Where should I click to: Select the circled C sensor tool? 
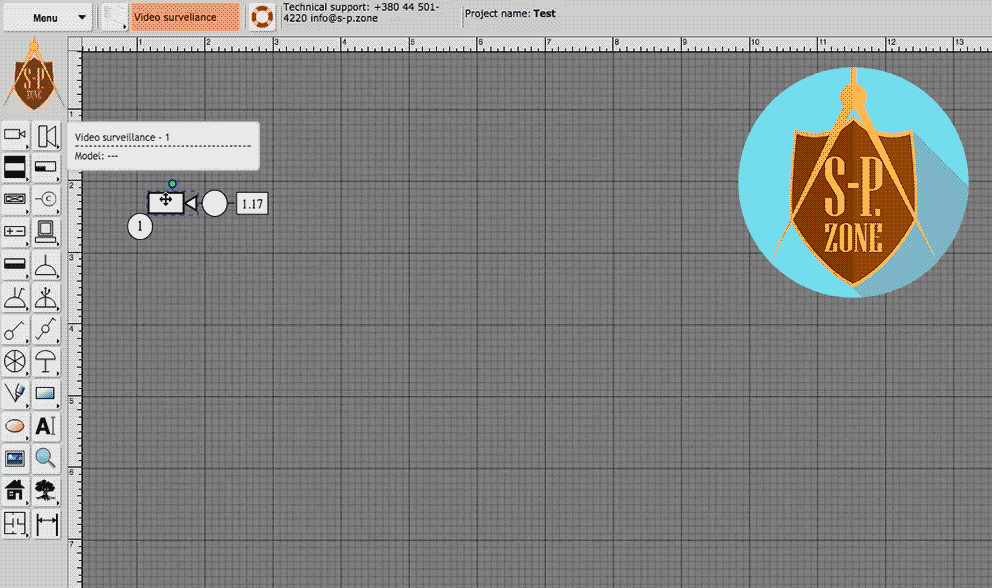[46, 199]
